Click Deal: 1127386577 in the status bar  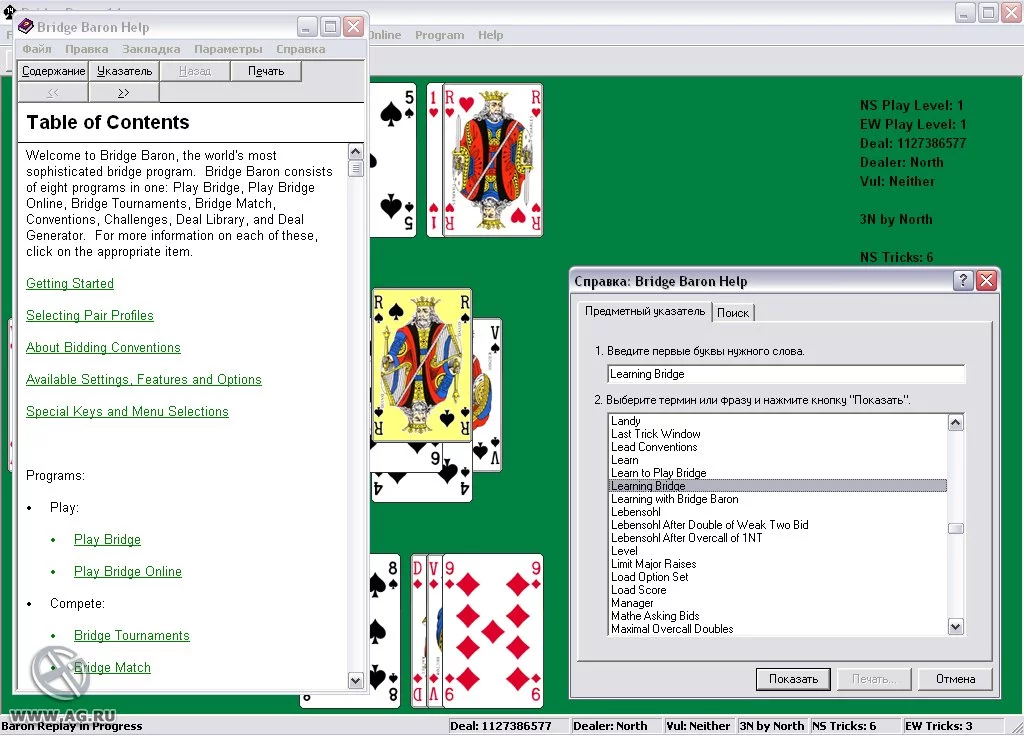click(501, 726)
